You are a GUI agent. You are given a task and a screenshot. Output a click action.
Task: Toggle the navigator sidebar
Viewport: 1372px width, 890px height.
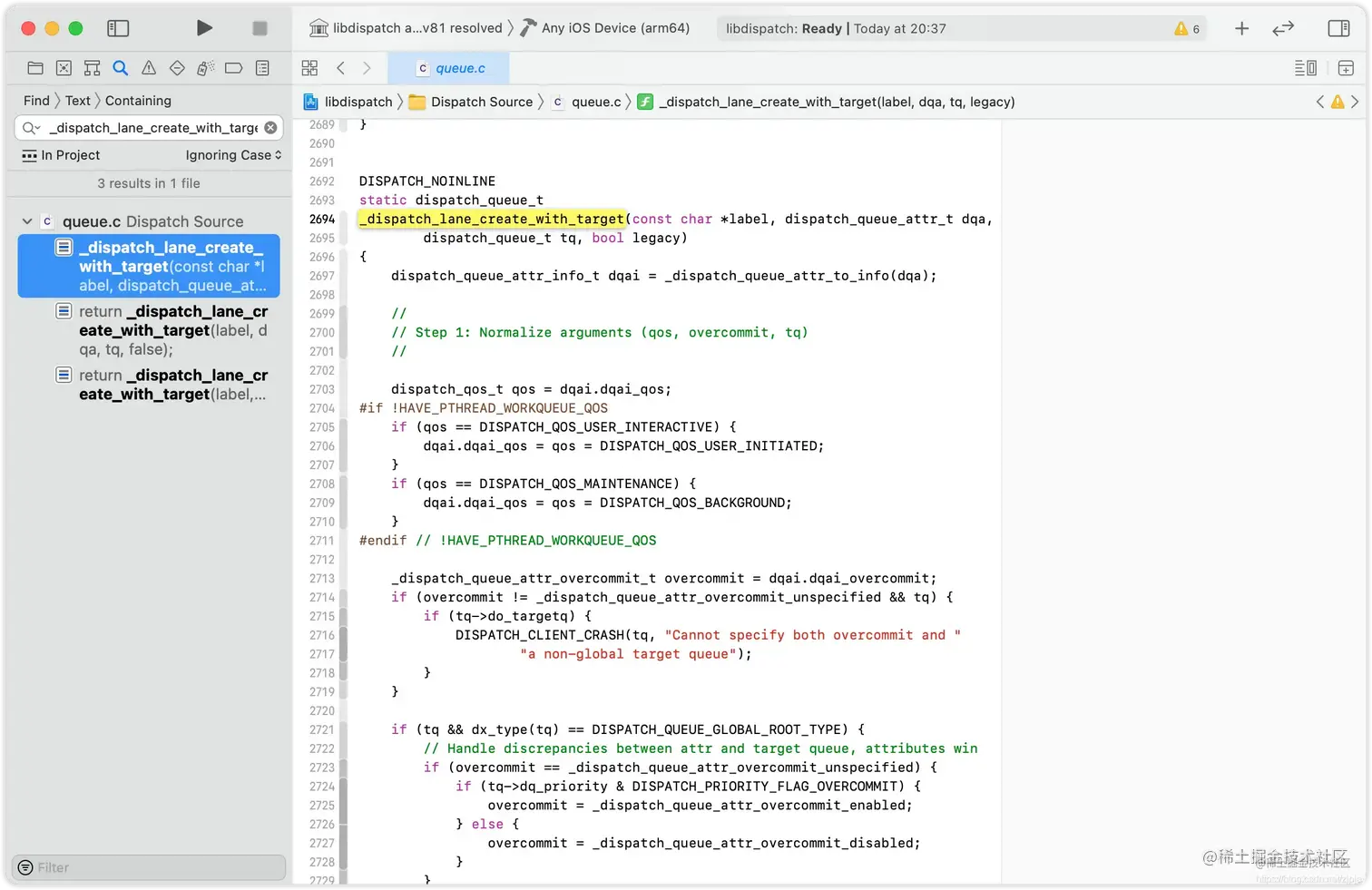tap(118, 28)
